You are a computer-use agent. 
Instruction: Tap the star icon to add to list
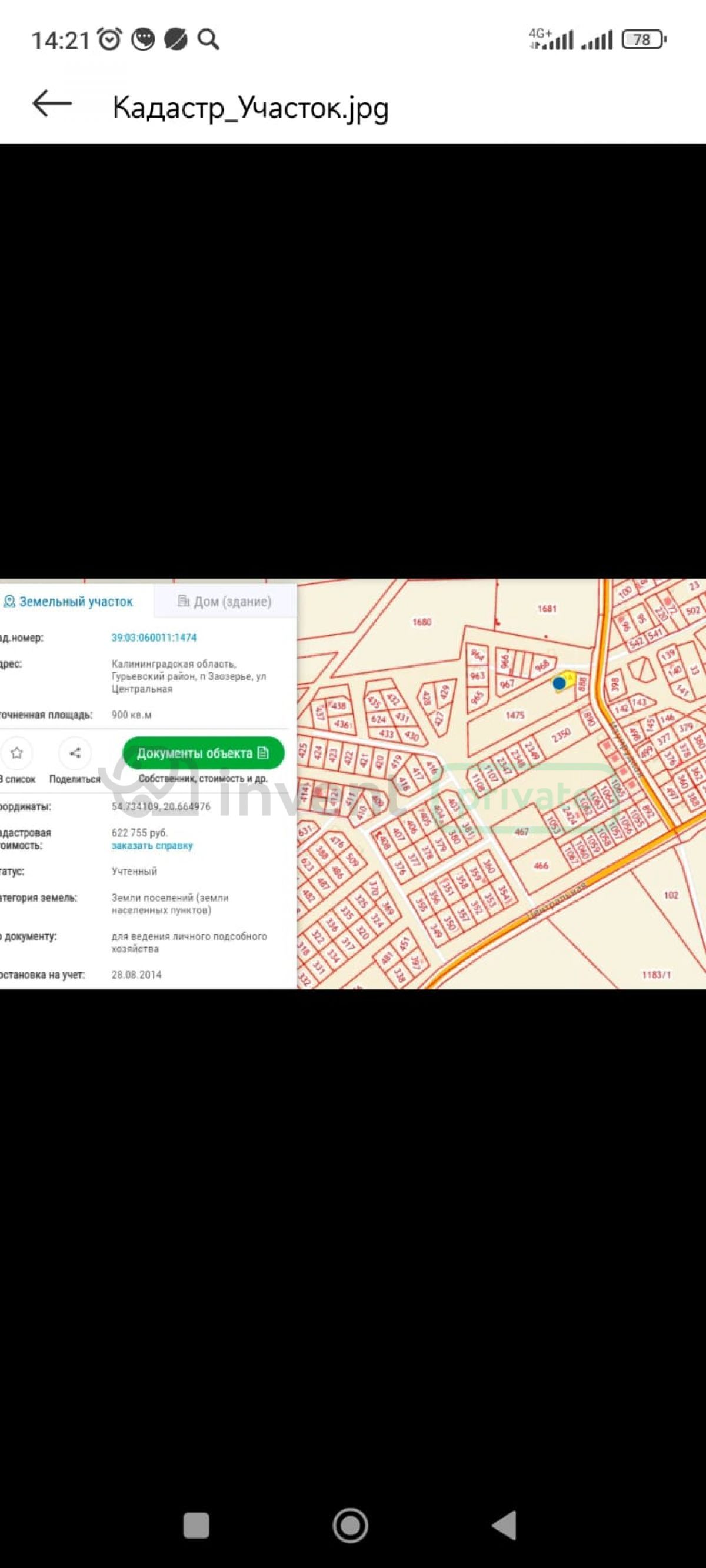click(16, 753)
